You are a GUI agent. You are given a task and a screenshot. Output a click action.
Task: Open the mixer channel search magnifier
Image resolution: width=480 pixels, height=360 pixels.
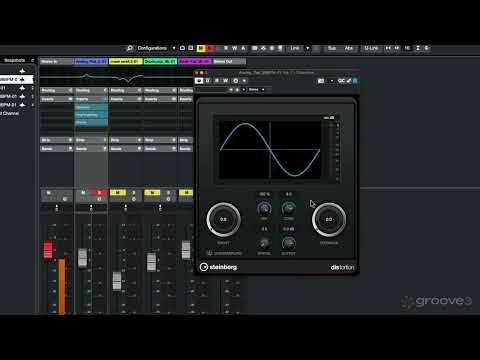click(x=130, y=48)
